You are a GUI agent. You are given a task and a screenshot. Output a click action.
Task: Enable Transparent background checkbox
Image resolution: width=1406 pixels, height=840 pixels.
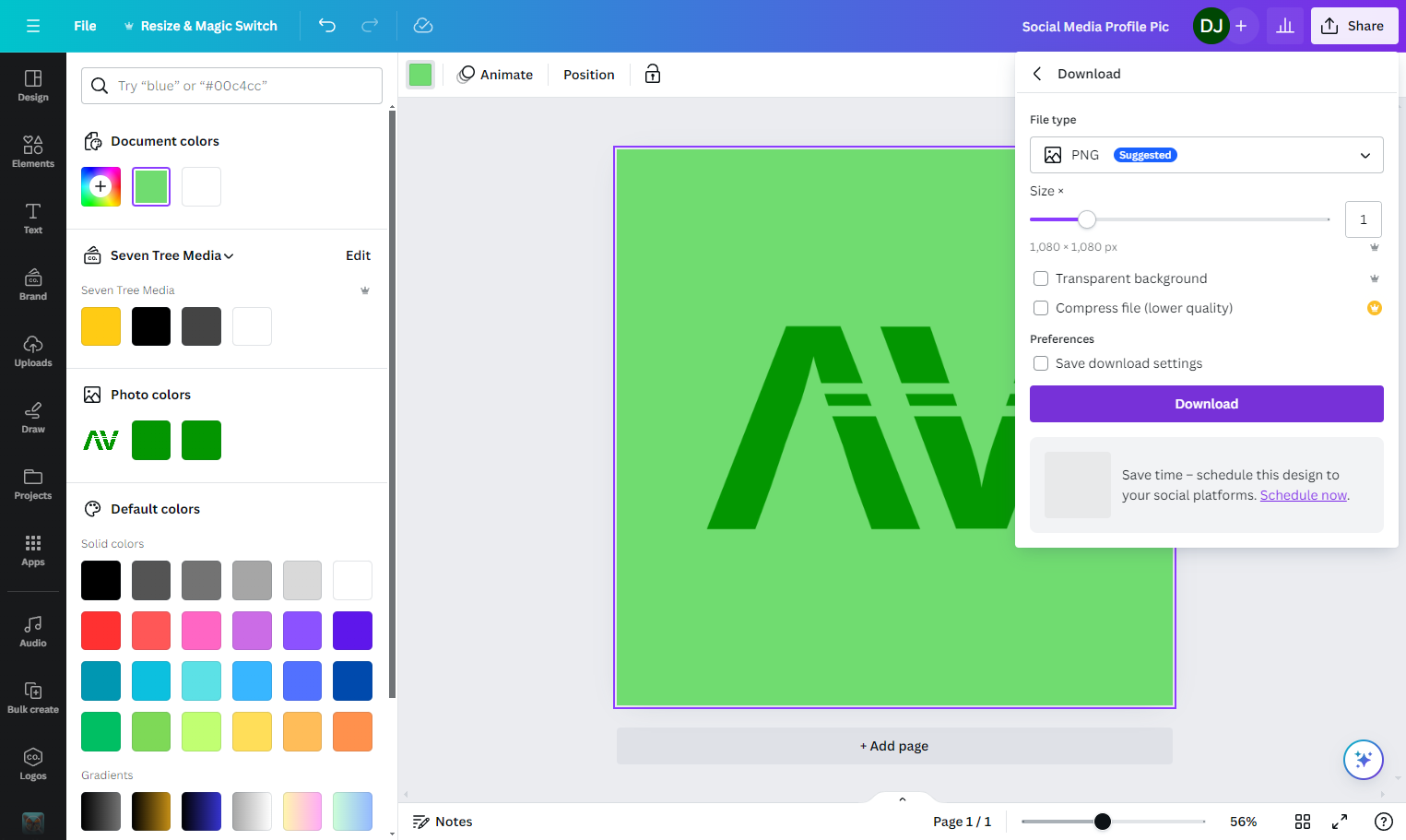(x=1041, y=278)
